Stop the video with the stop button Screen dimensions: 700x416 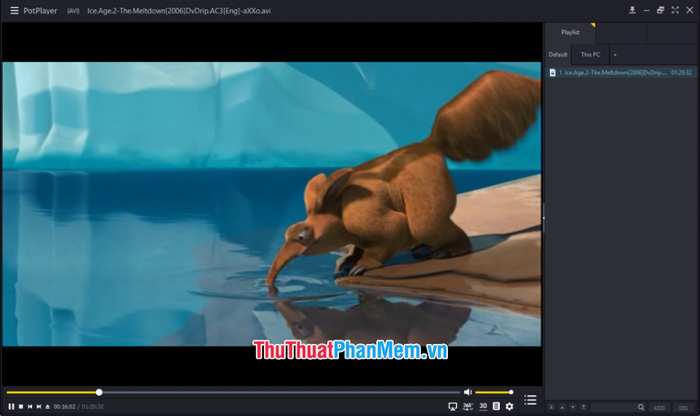[21, 407]
